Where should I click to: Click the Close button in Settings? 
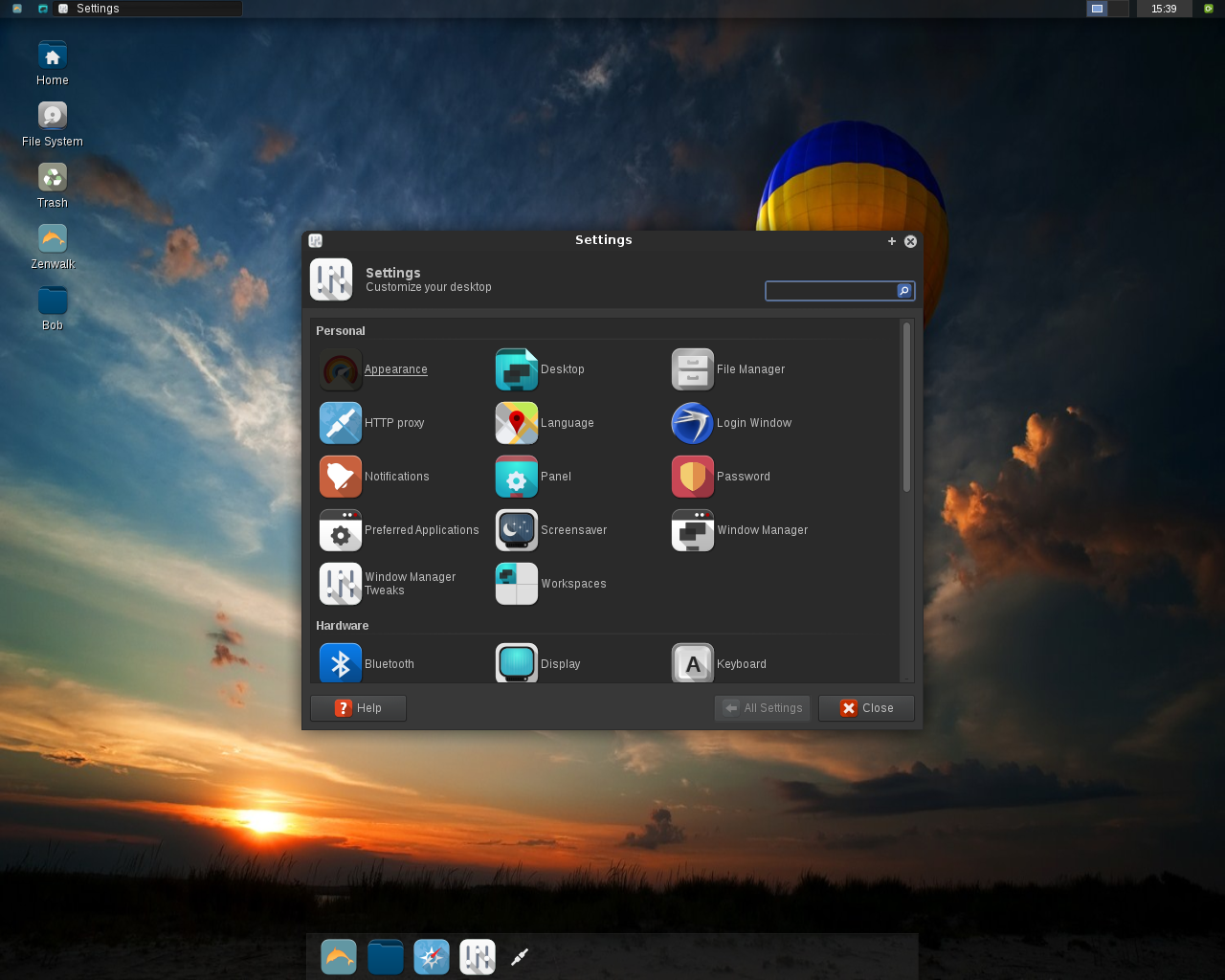pos(866,708)
